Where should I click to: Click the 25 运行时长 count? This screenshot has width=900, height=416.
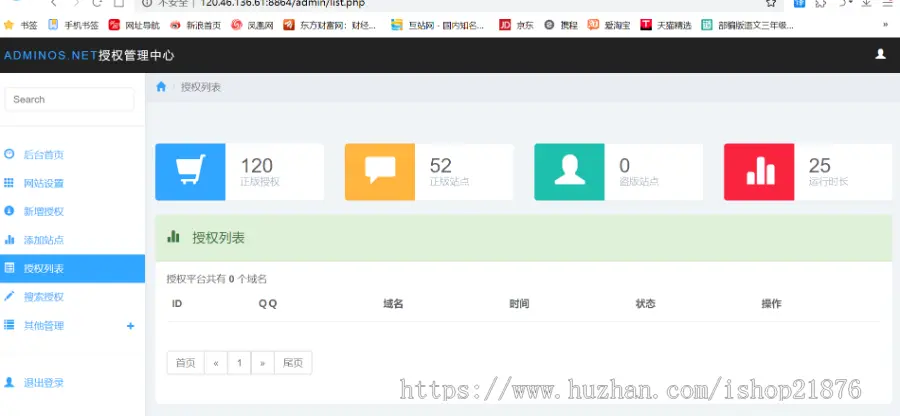click(x=820, y=166)
